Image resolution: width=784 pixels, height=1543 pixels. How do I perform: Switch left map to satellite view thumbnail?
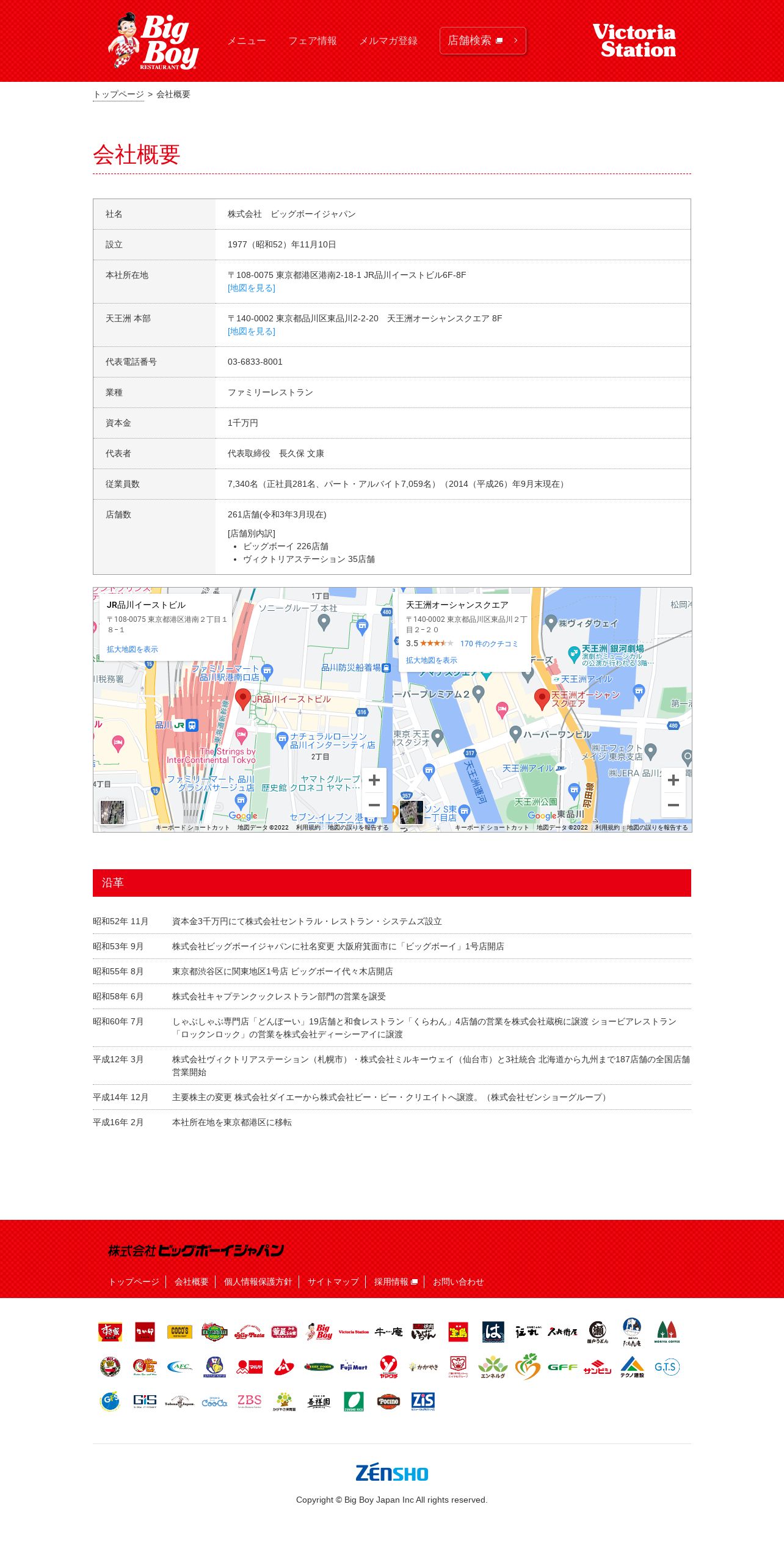pos(112,812)
